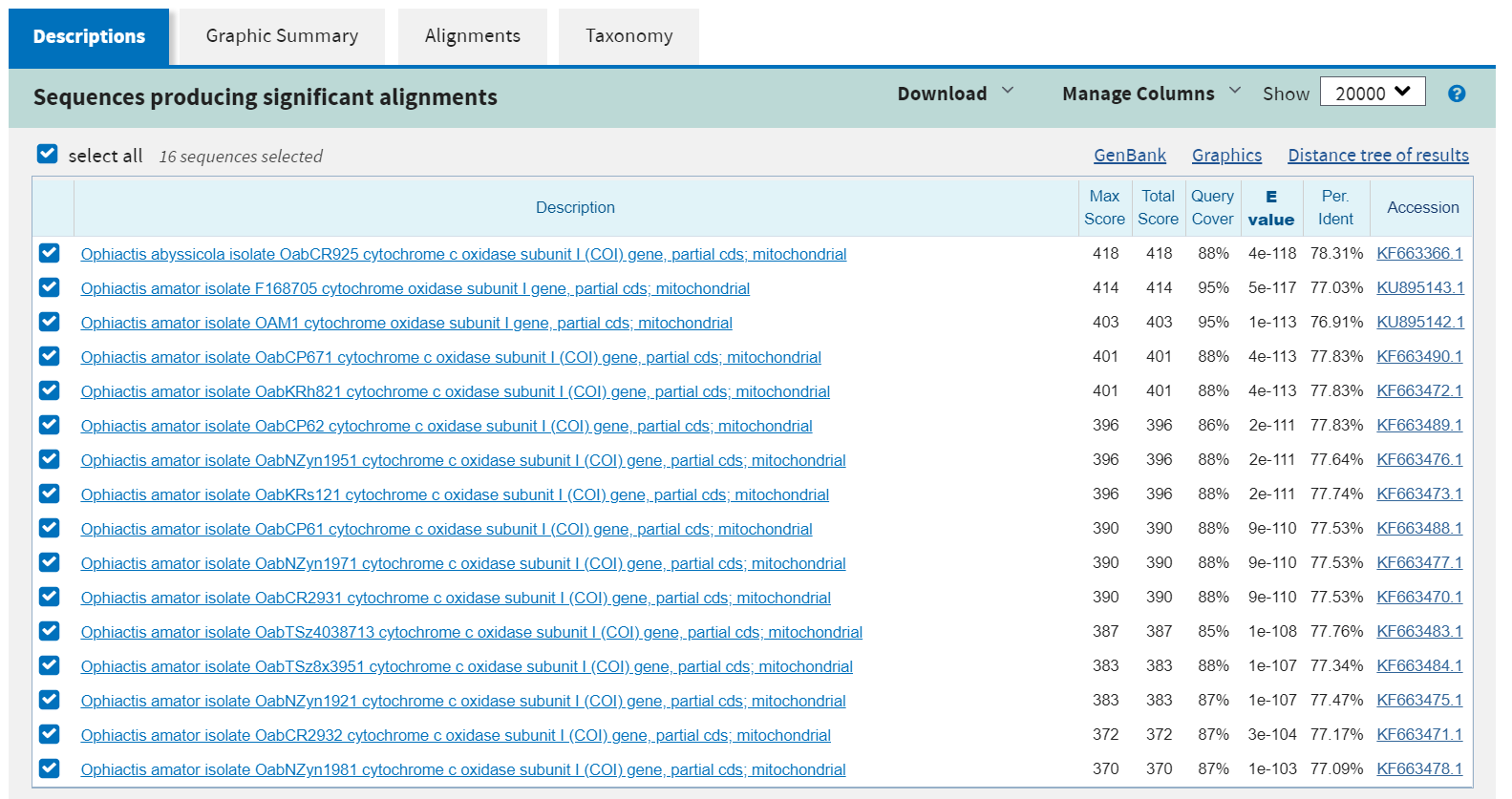The image size is (1512, 799).
Task: Open accession KF663477.1 link
Action: pos(1419,562)
